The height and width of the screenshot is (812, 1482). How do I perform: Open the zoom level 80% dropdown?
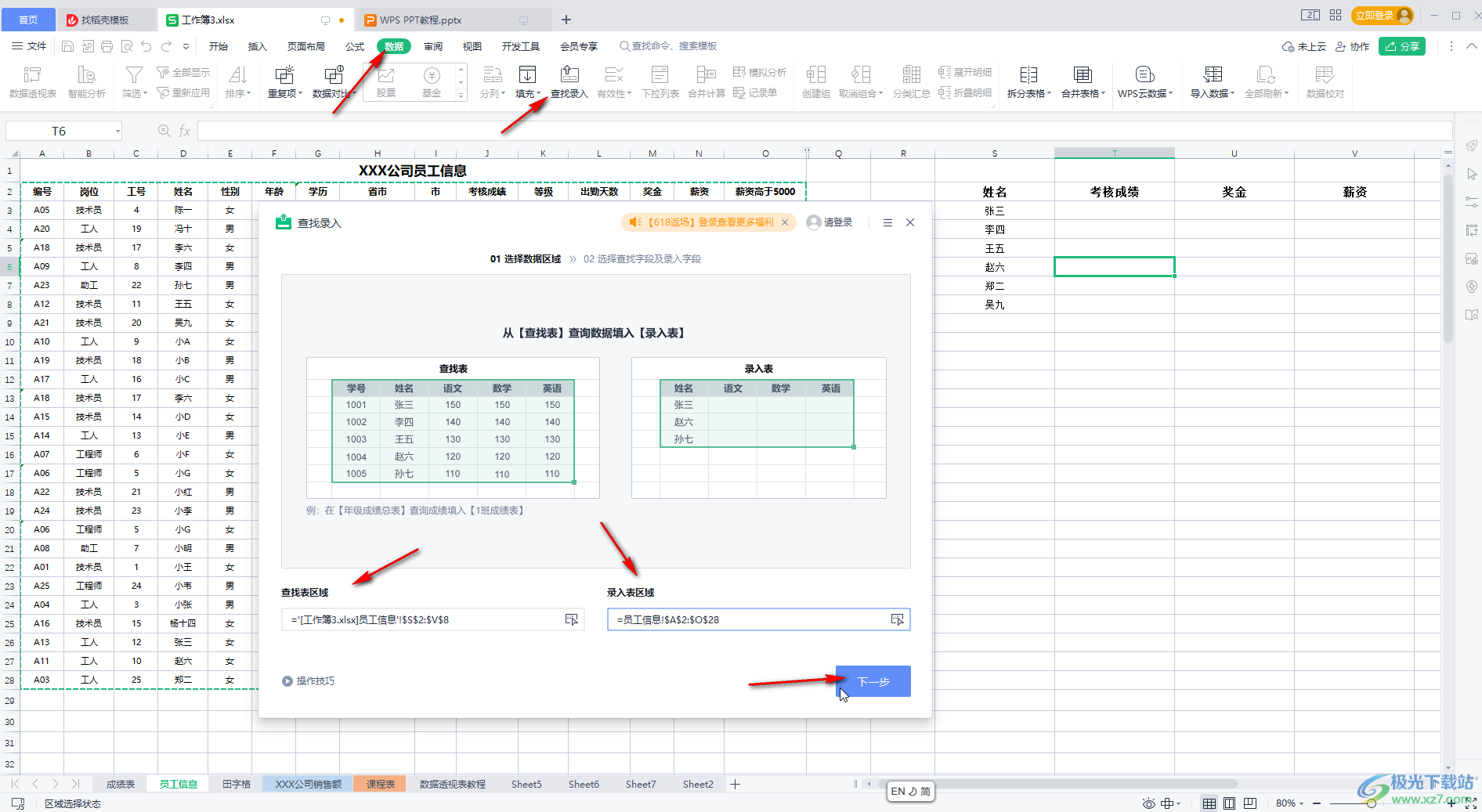click(x=1289, y=803)
